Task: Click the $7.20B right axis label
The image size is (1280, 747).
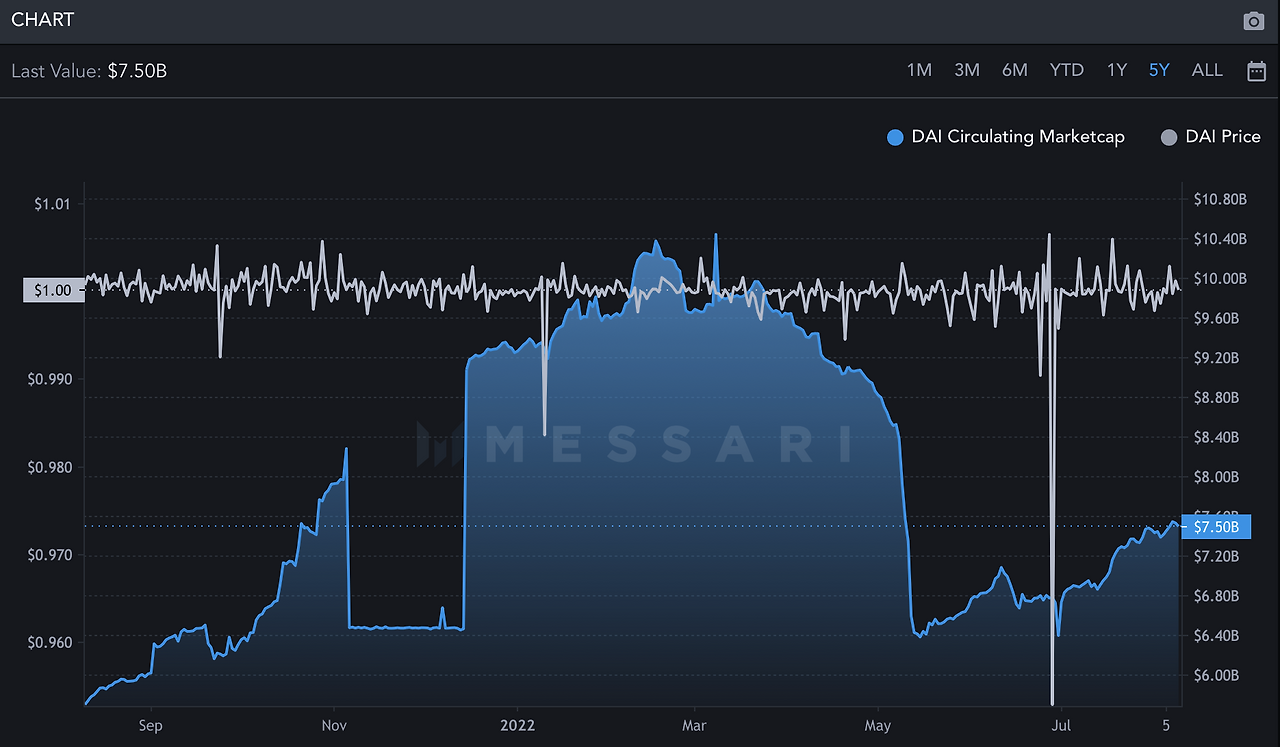Action: (x=1216, y=556)
